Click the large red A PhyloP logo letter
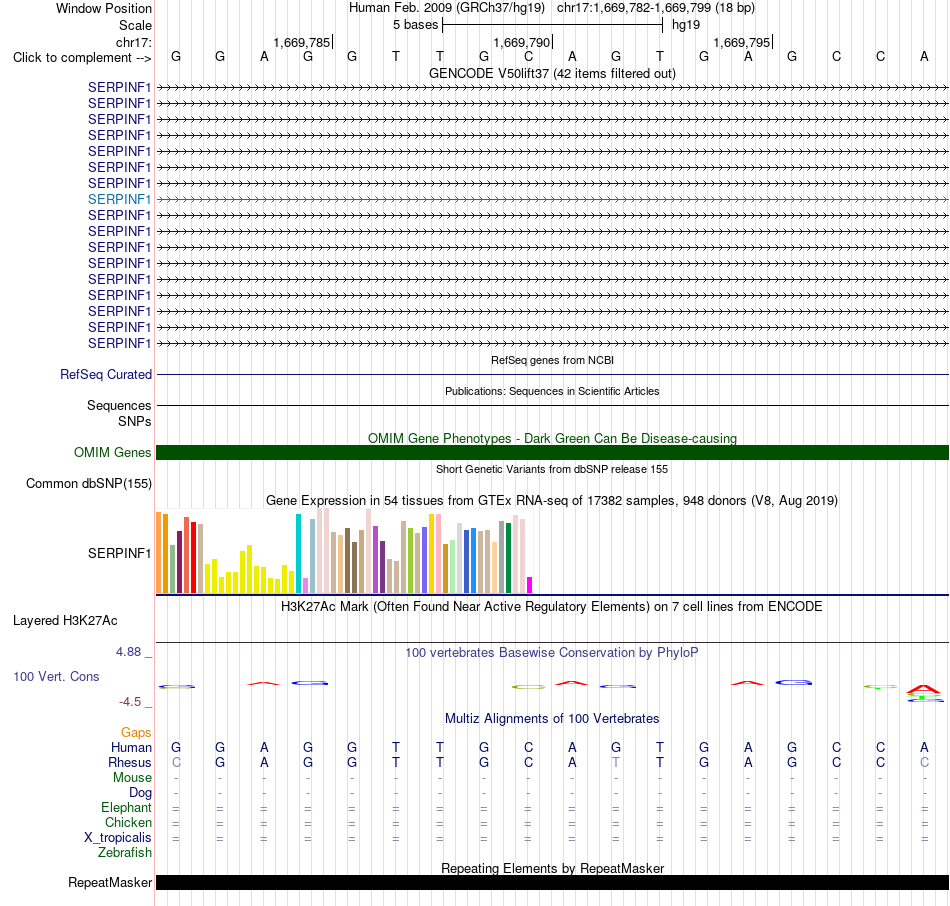The image size is (950, 906). click(x=923, y=689)
